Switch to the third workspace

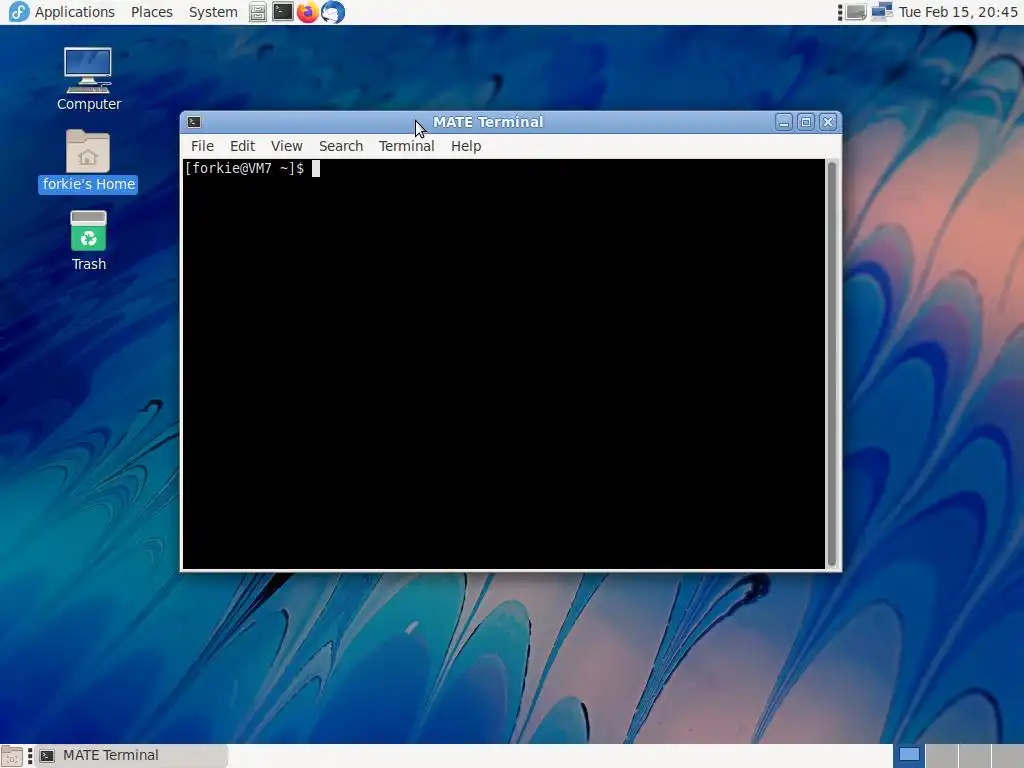click(974, 756)
